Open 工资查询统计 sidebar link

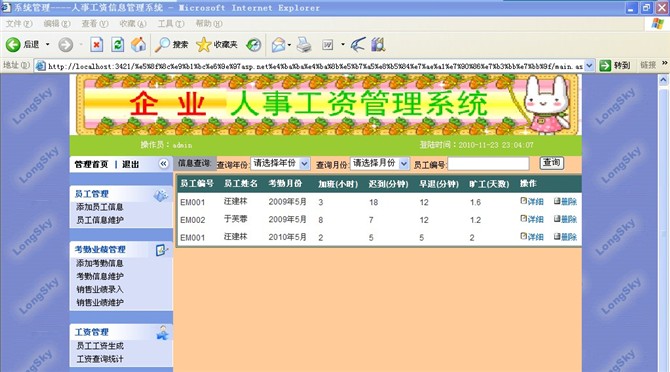point(100,359)
